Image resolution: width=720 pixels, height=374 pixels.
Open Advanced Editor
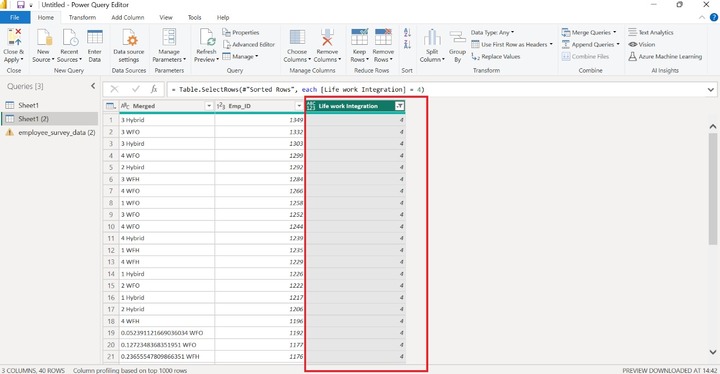click(248, 45)
